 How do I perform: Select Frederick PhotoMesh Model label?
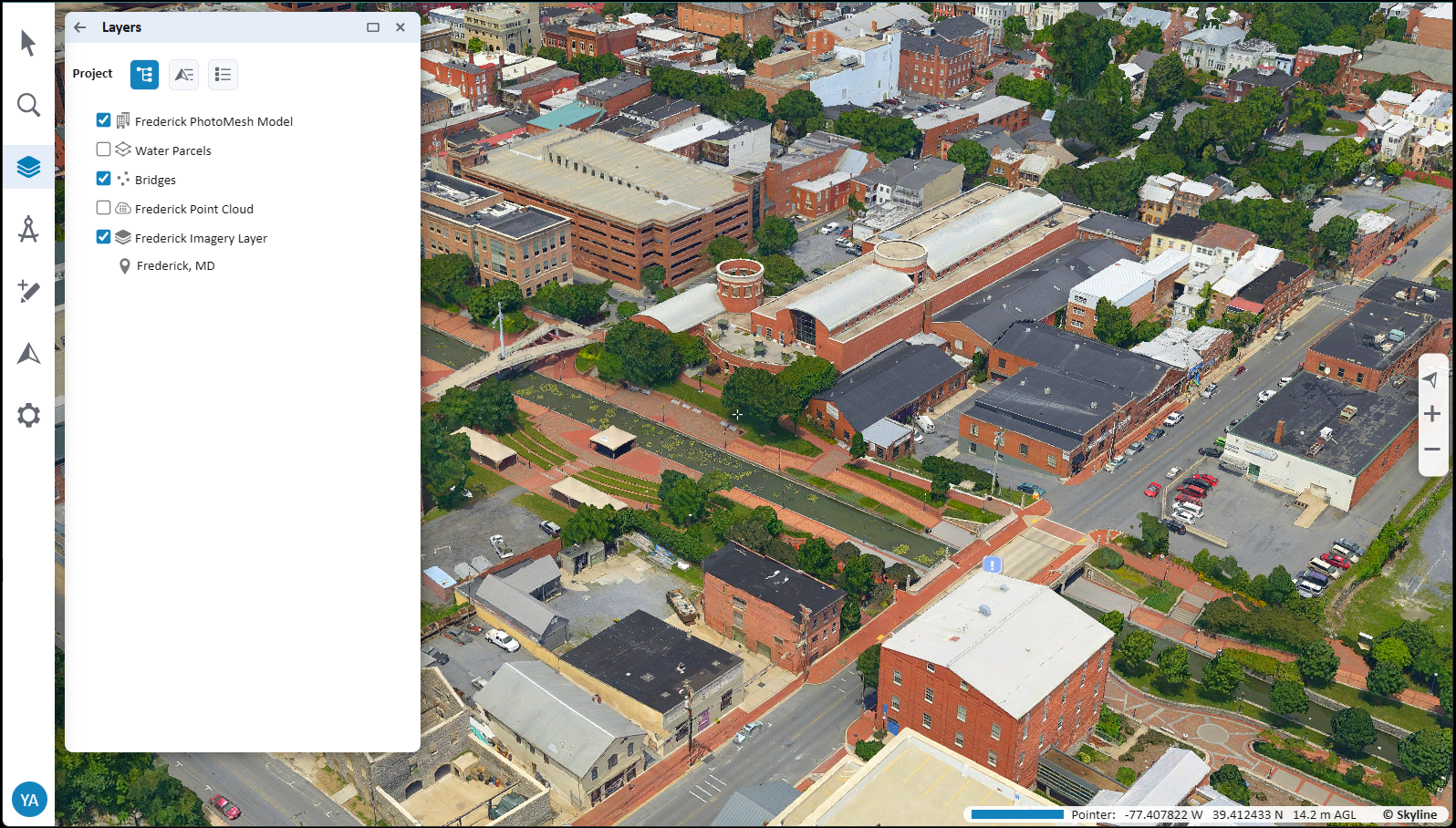[x=213, y=121]
